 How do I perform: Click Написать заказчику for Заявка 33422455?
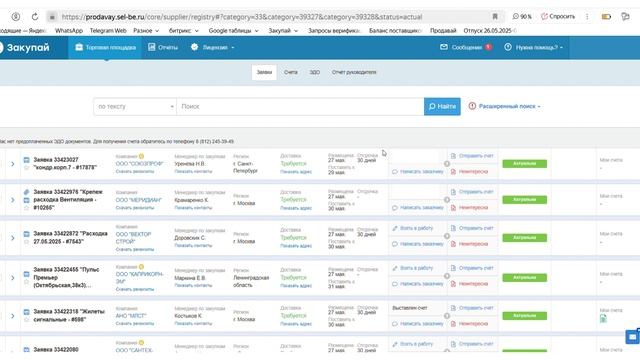418,284
